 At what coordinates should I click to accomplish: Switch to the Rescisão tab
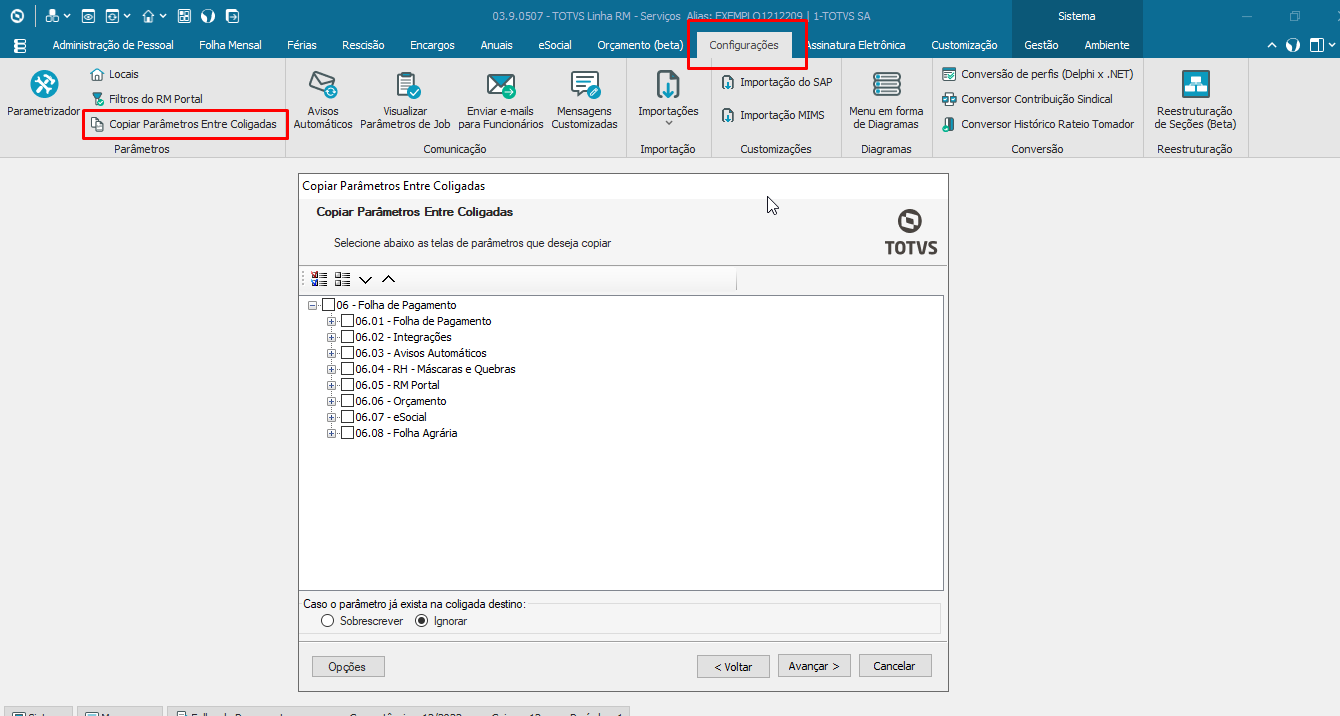[363, 45]
